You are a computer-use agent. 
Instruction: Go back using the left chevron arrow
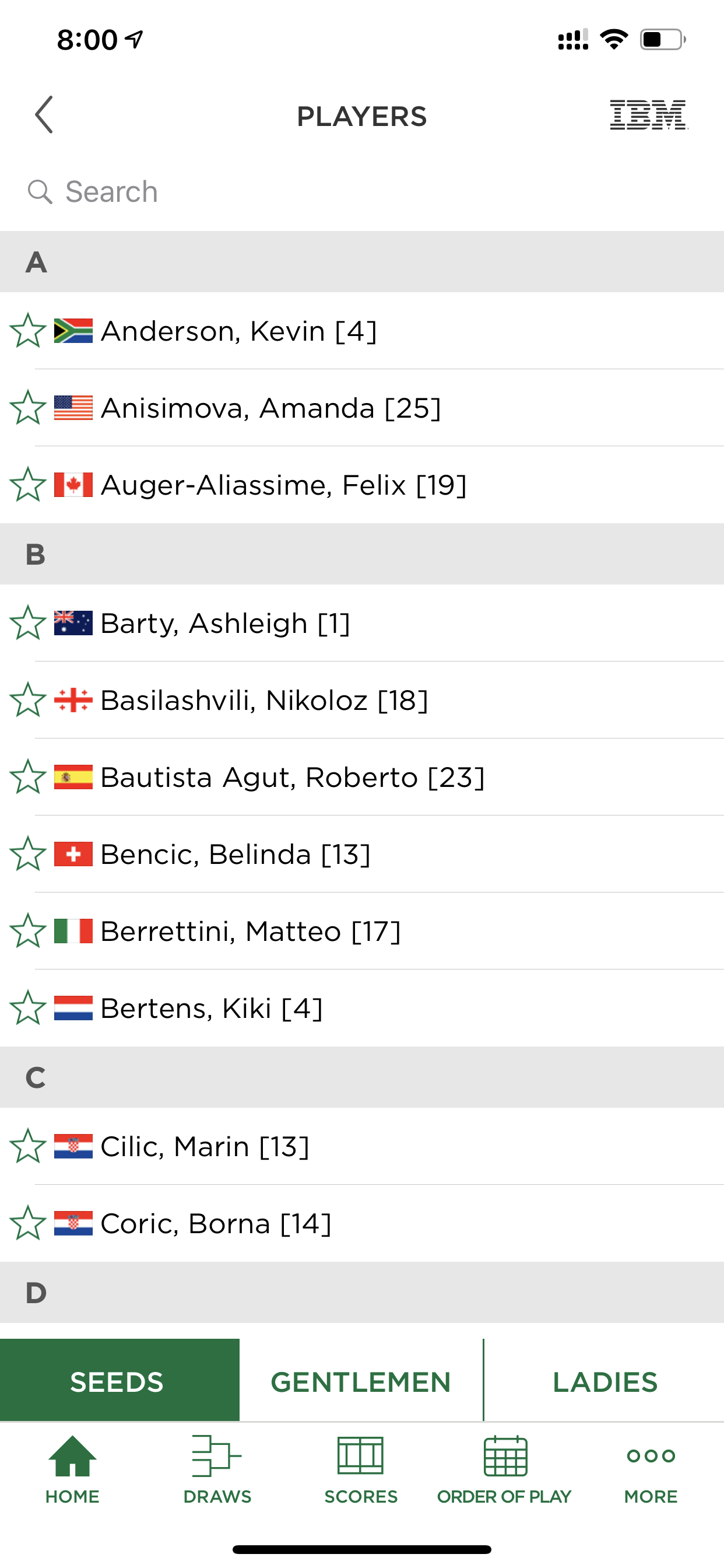pos(44,114)
